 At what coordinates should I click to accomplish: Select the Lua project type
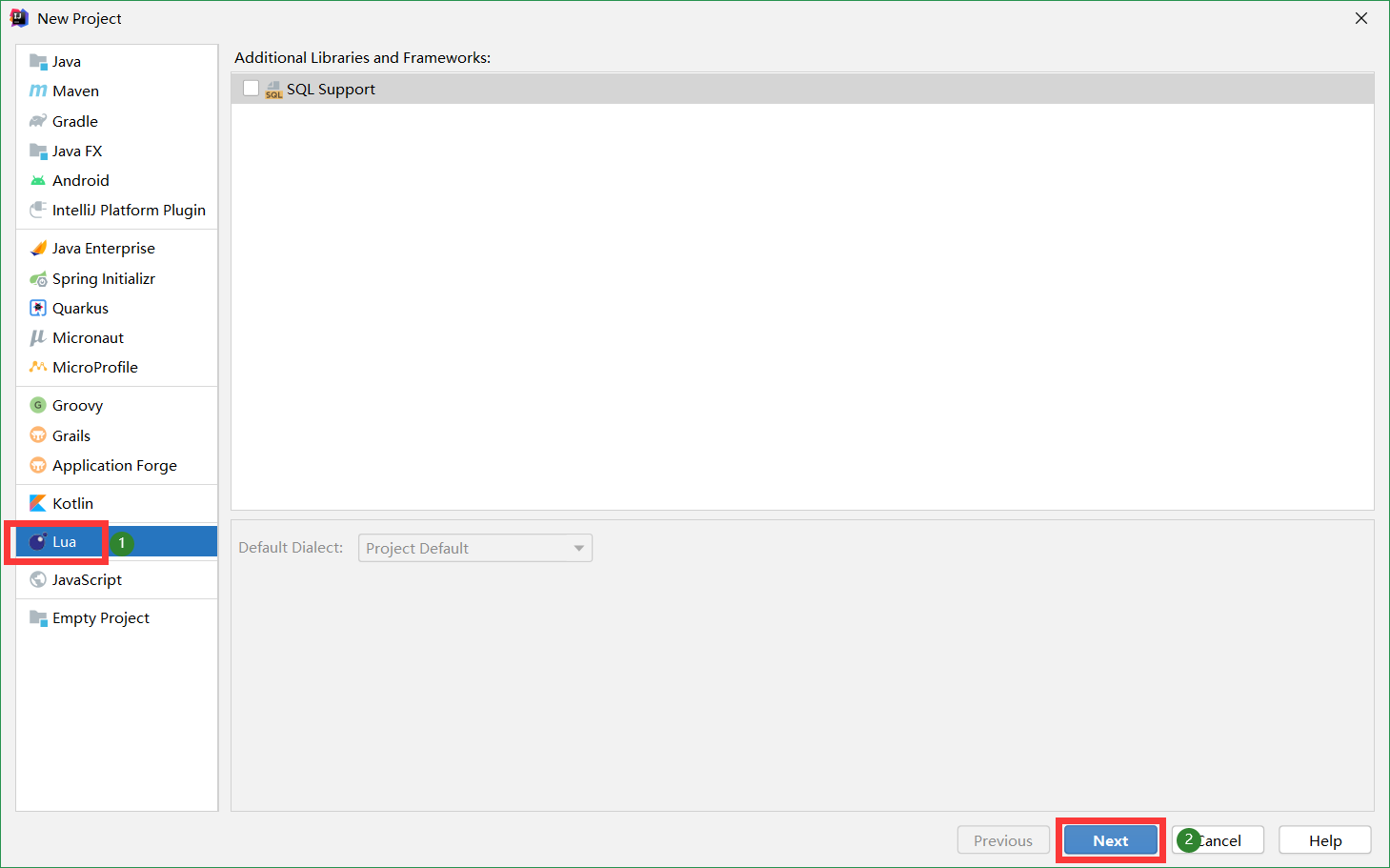[63, 541]
